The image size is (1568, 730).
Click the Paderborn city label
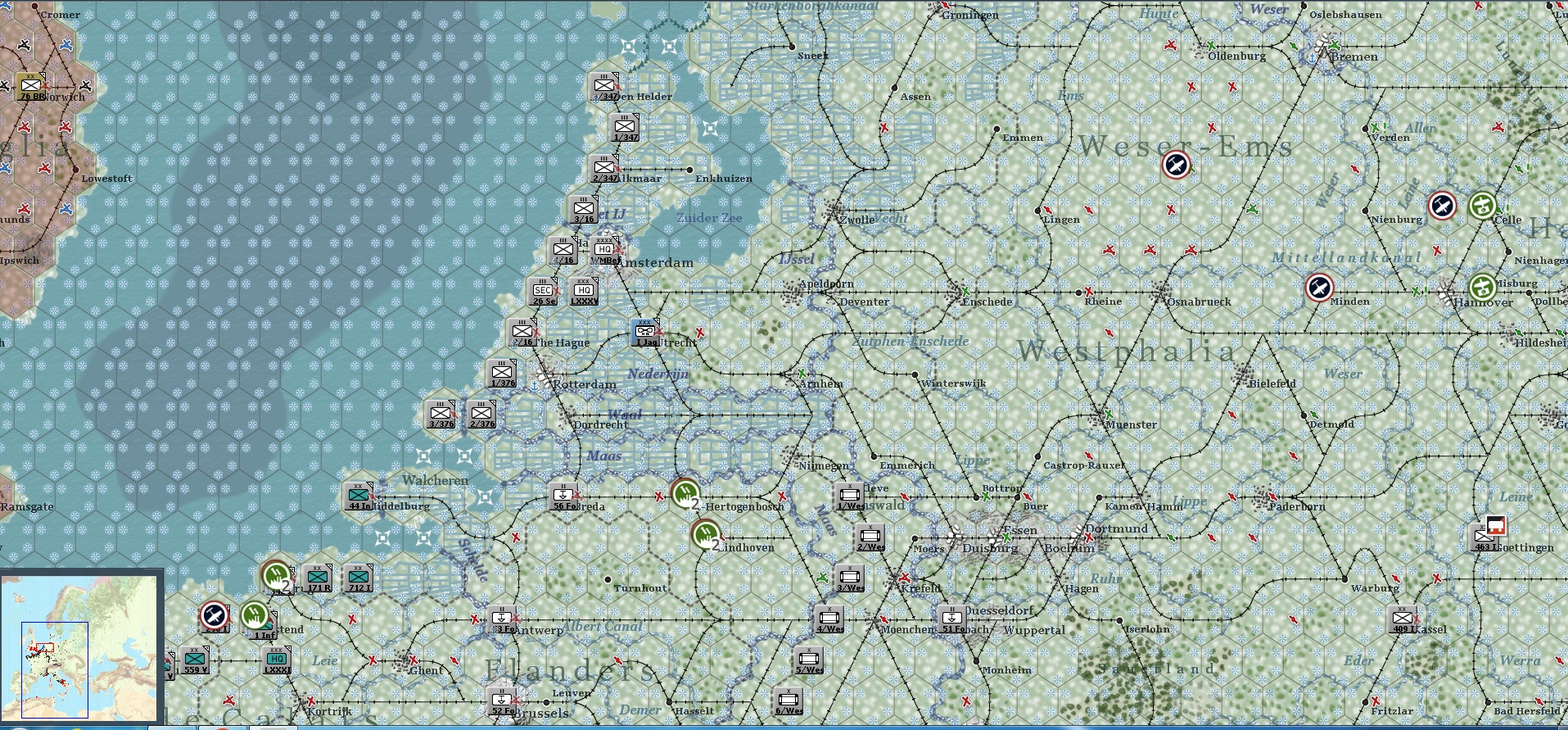tap(1297, 506)
